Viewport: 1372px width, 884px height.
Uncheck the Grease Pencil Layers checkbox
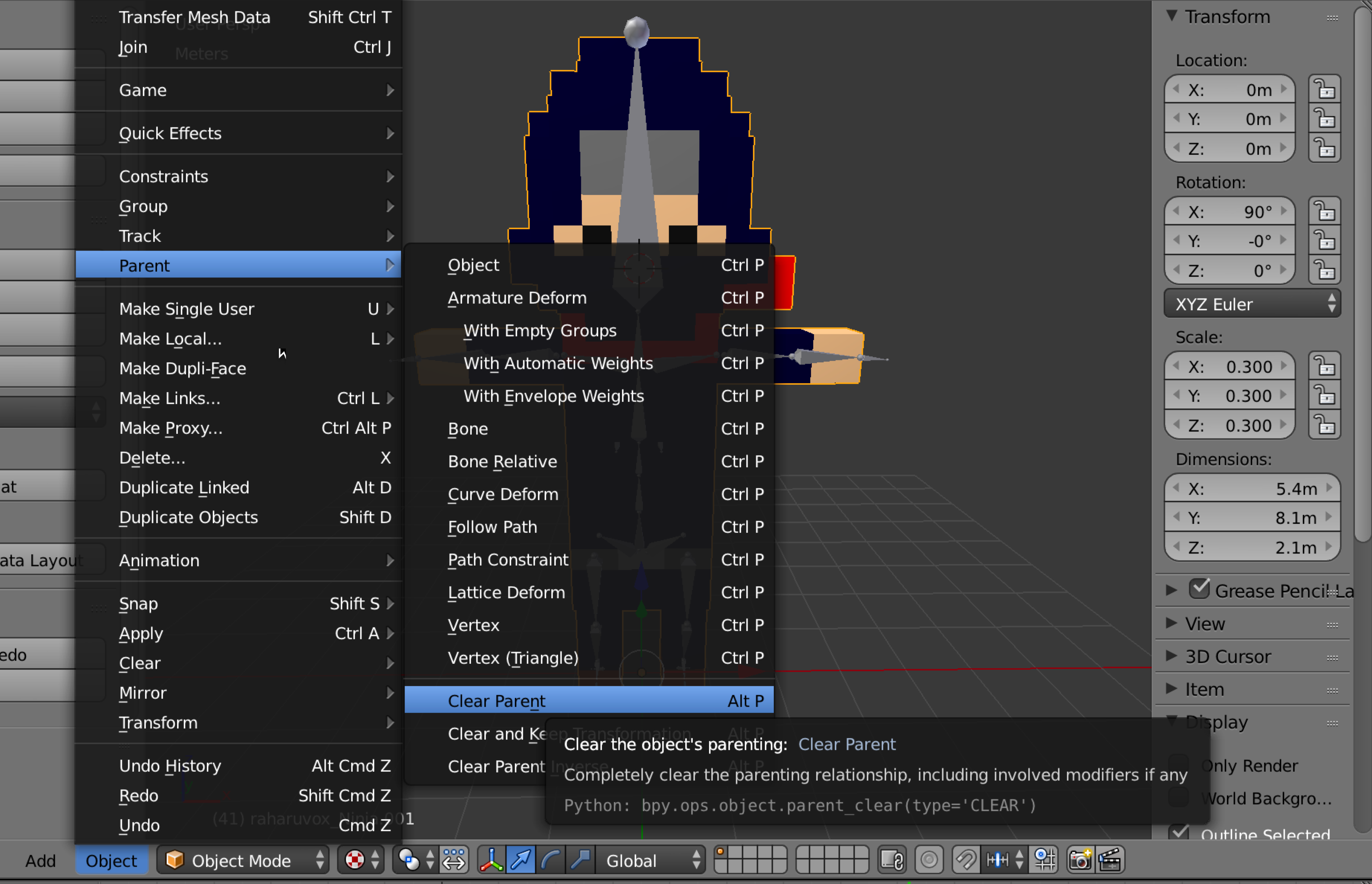click(1199, 589)
